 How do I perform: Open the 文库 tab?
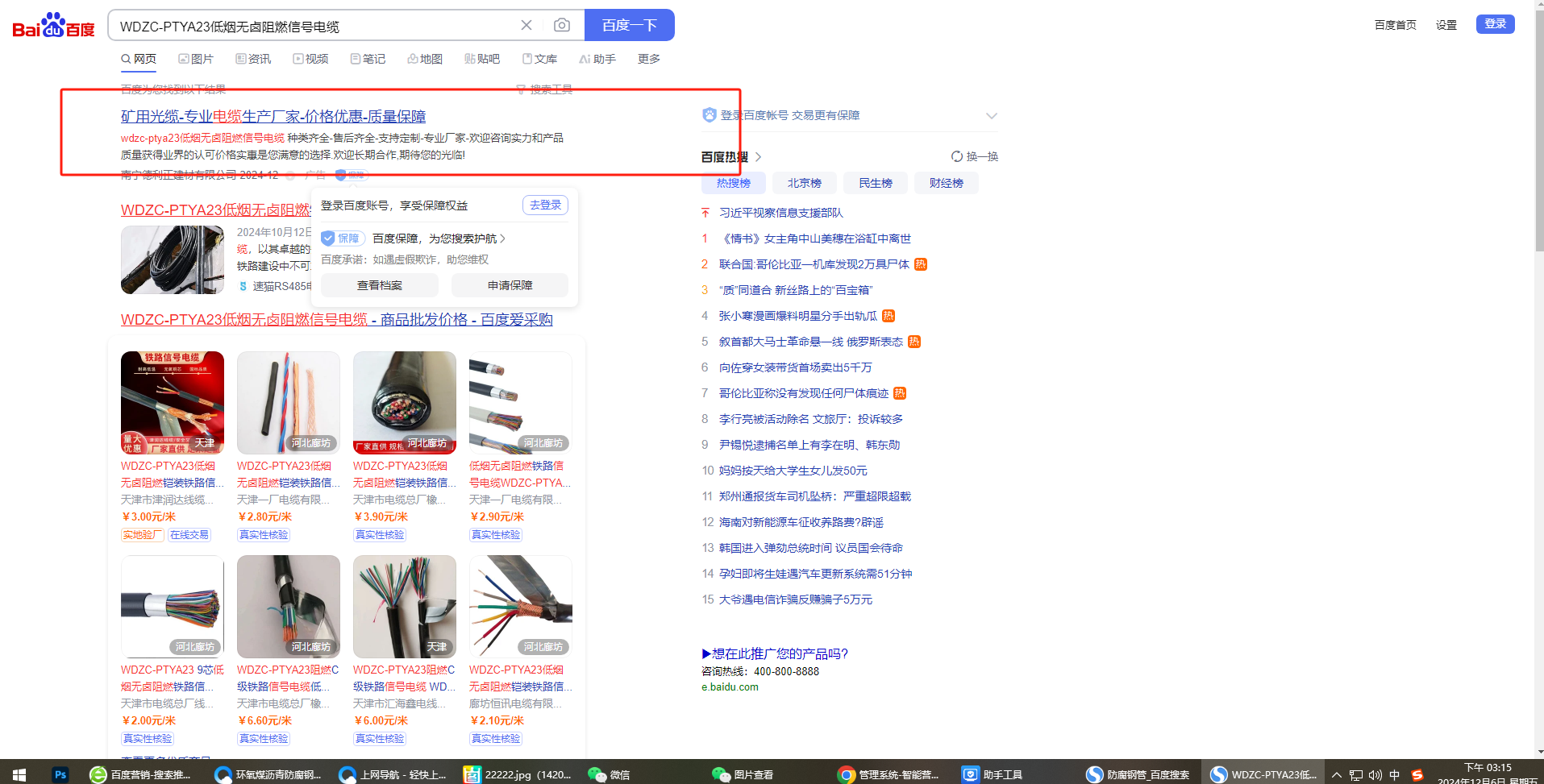point(539,59)
